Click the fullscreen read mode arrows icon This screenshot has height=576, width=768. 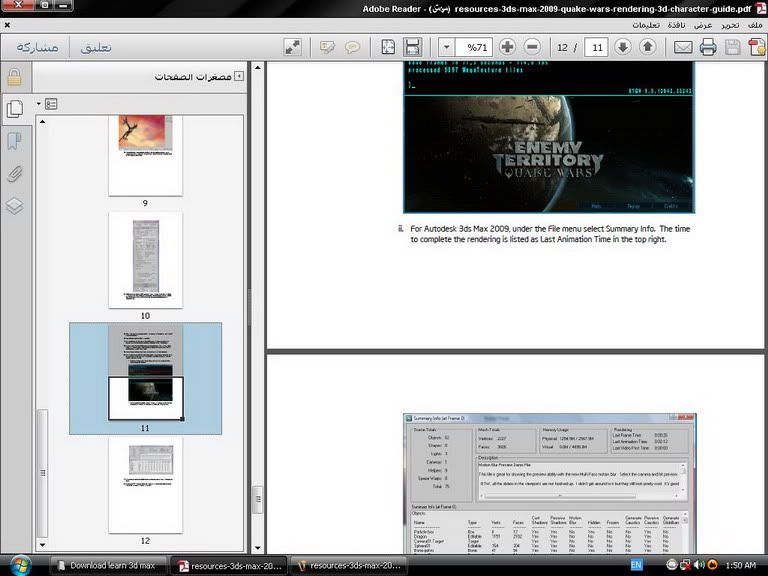pyautogui.click(x=292, y=48)
